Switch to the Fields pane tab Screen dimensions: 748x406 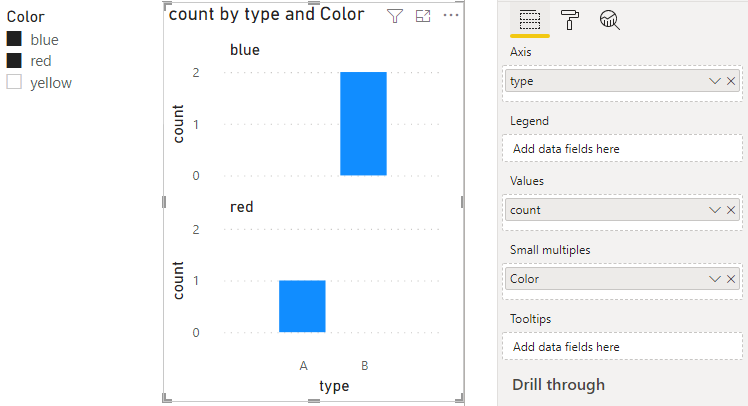530,20
